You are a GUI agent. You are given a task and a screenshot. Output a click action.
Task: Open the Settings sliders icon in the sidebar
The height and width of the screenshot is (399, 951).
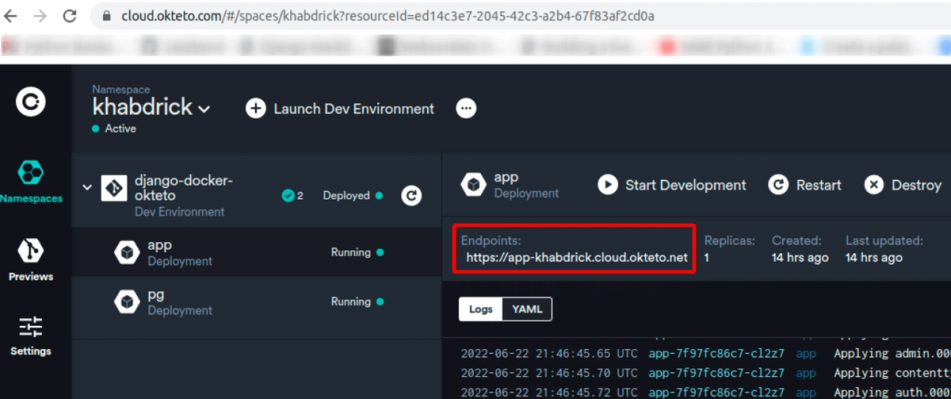[x=30, y=327]
